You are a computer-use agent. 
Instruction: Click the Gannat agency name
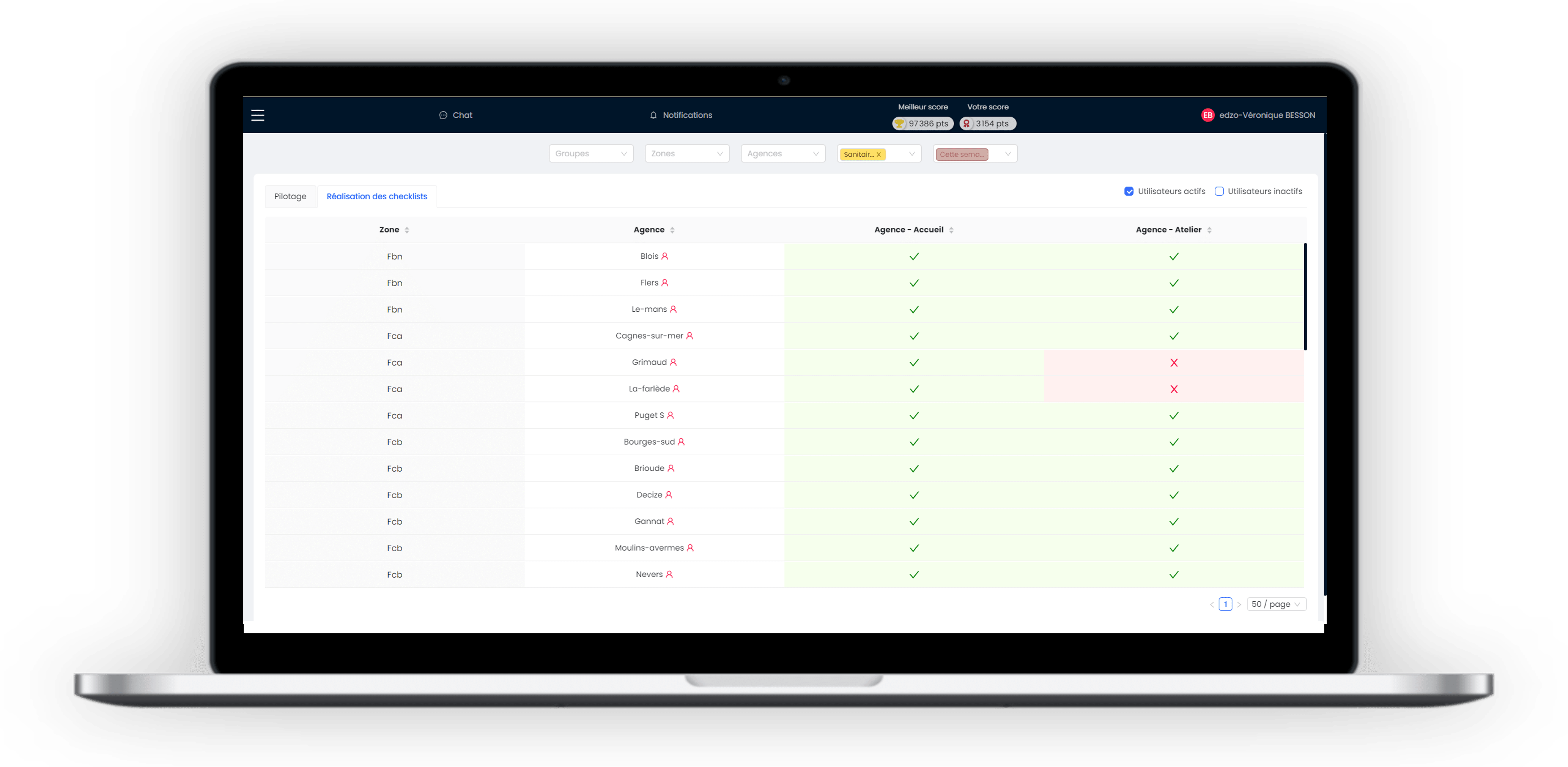click(x=649, y=521)
